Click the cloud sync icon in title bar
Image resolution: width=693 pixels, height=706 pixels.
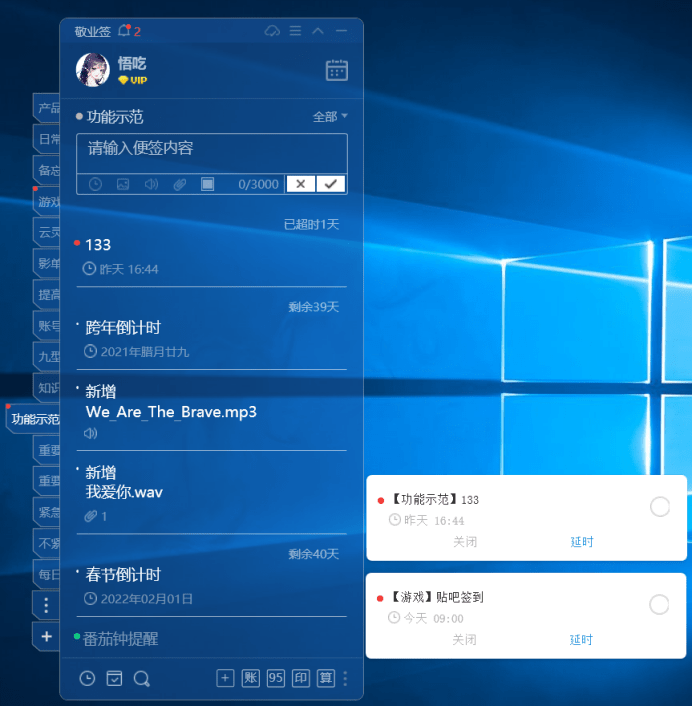(272, 31)
